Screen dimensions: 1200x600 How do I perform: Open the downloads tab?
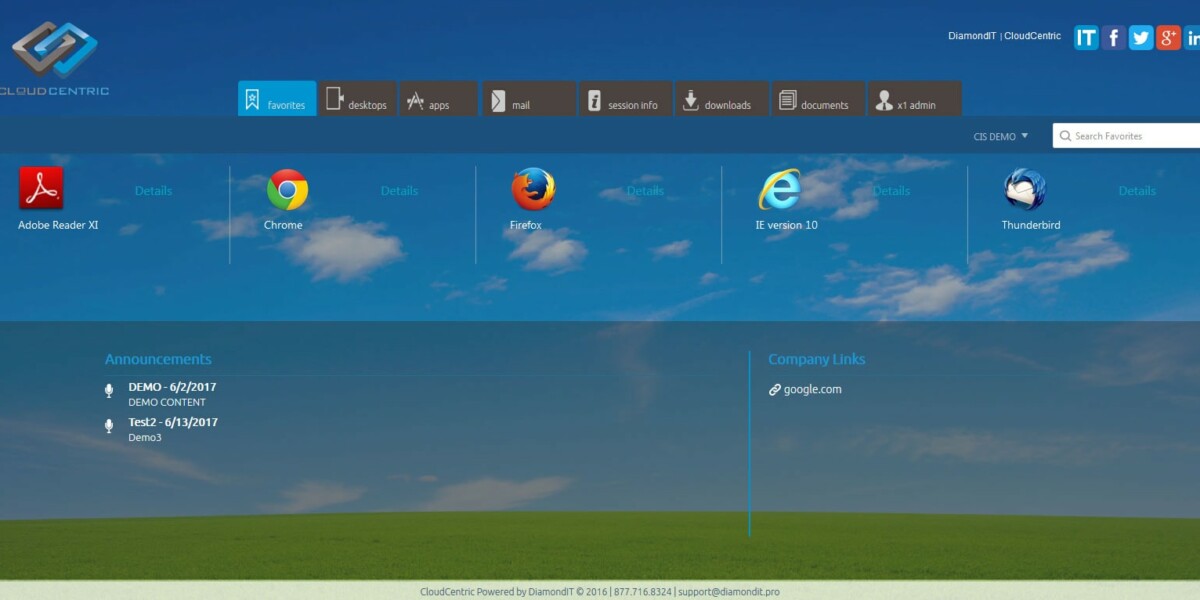click(722, 99)
